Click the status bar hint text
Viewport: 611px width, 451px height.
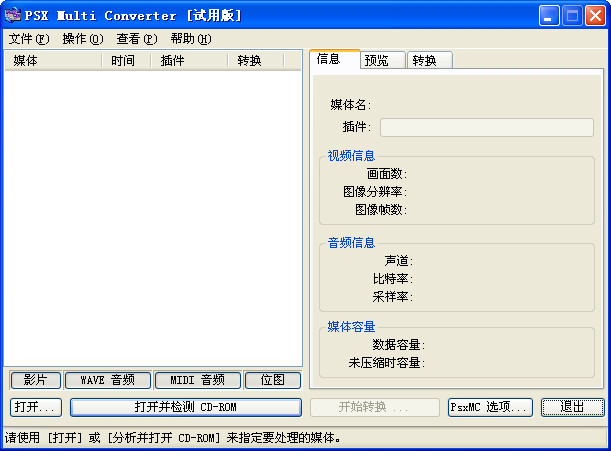(x=173, y=438)
